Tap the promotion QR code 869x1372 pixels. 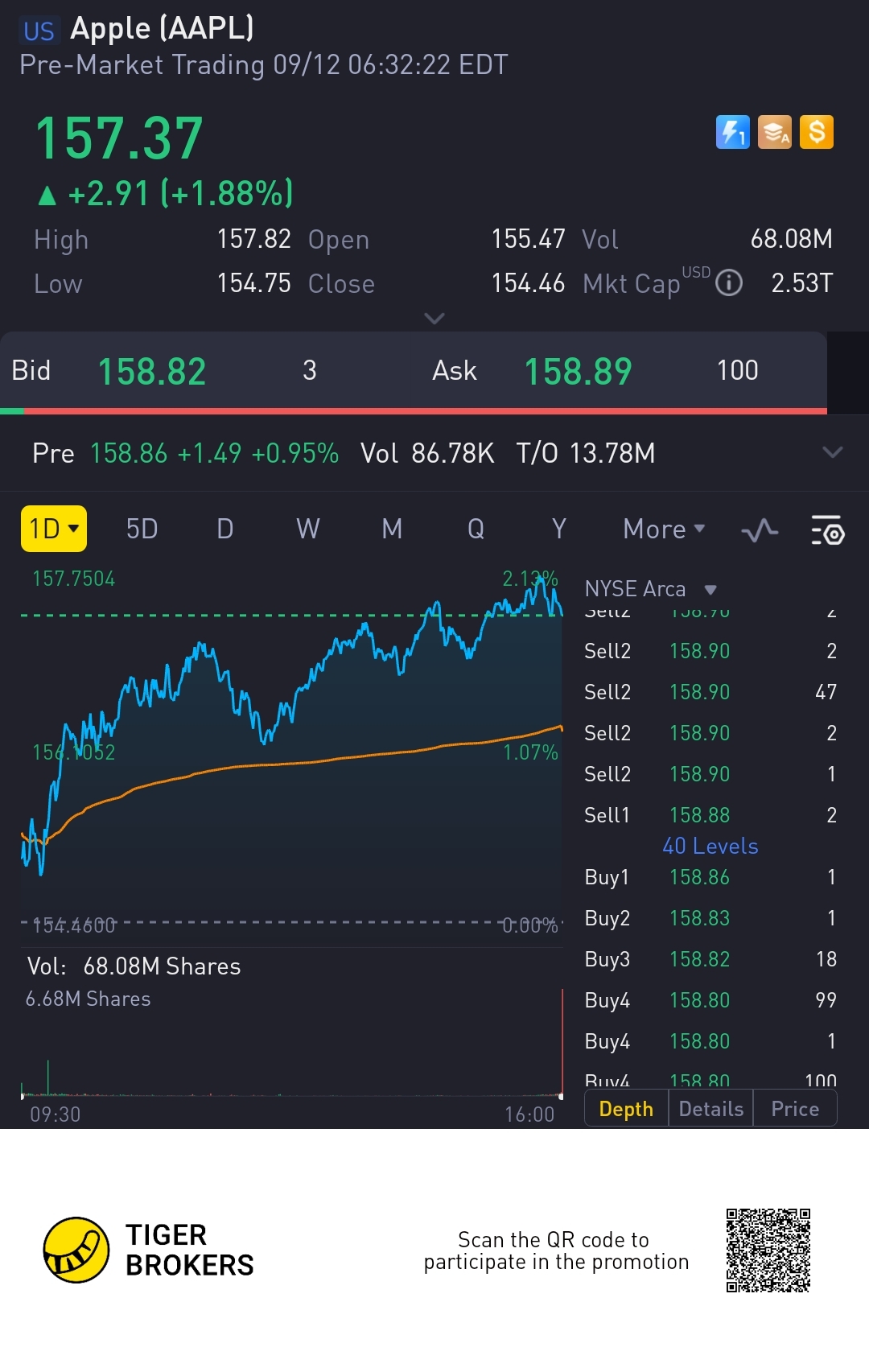[x=768, y=1250]
